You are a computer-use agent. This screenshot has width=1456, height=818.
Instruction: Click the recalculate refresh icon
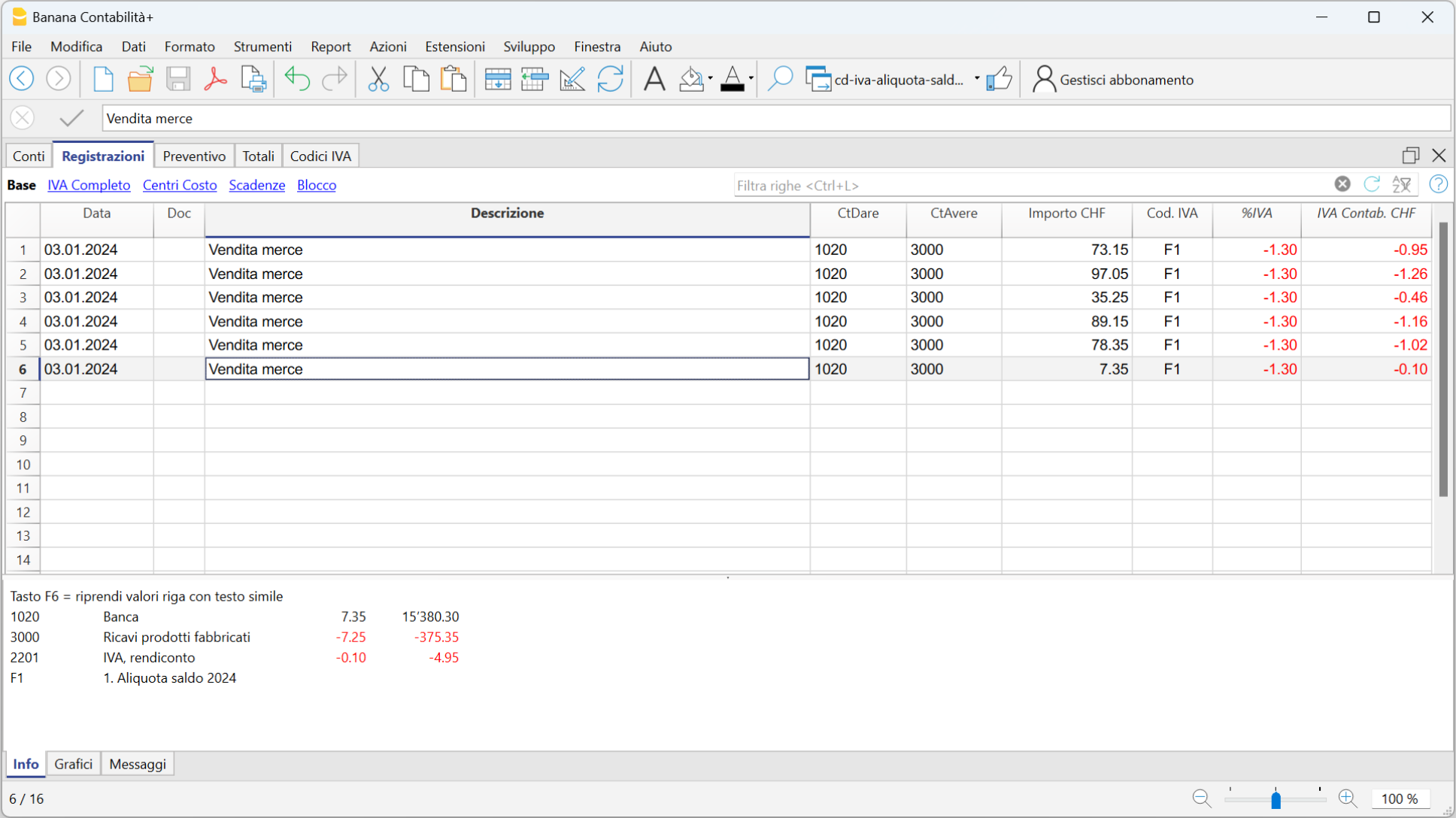pyautogui.click(x=610, y=79)
